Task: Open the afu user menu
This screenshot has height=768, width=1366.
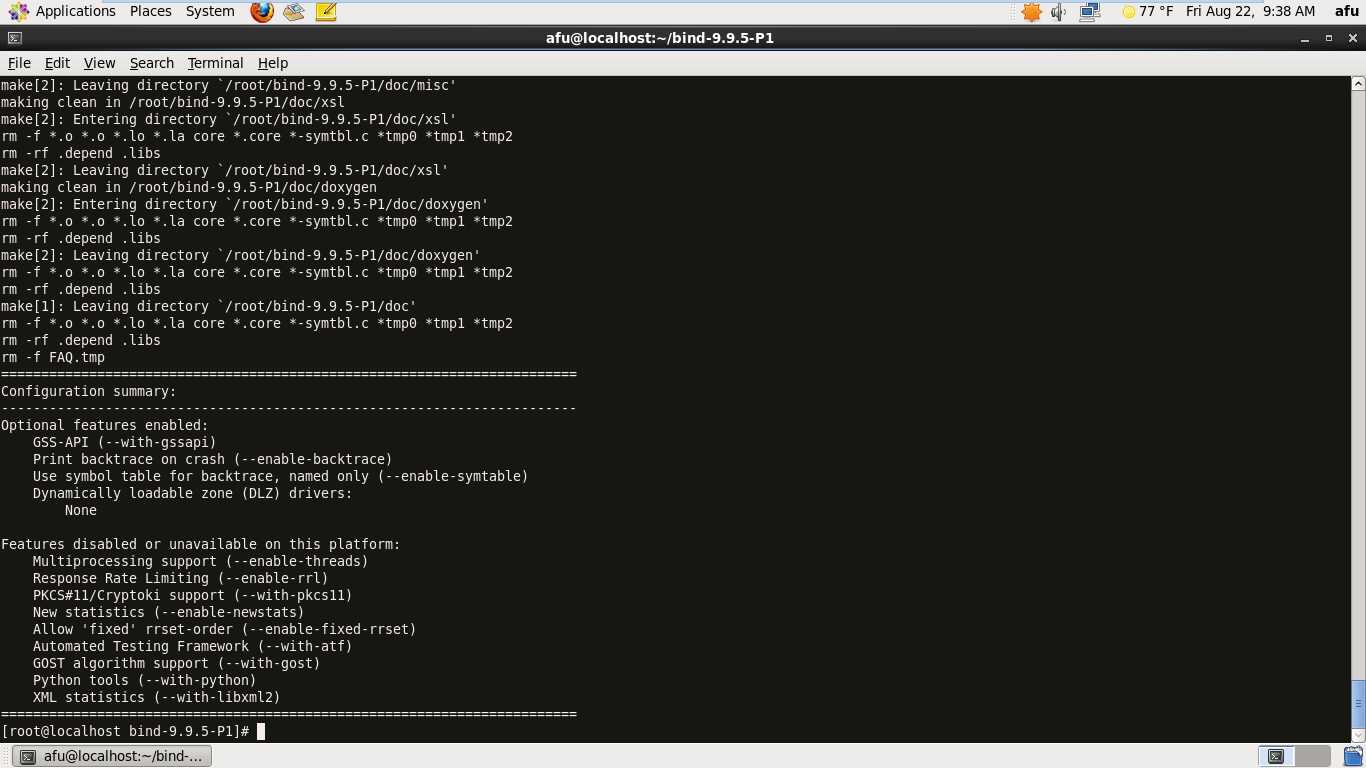Action: 1347,12
